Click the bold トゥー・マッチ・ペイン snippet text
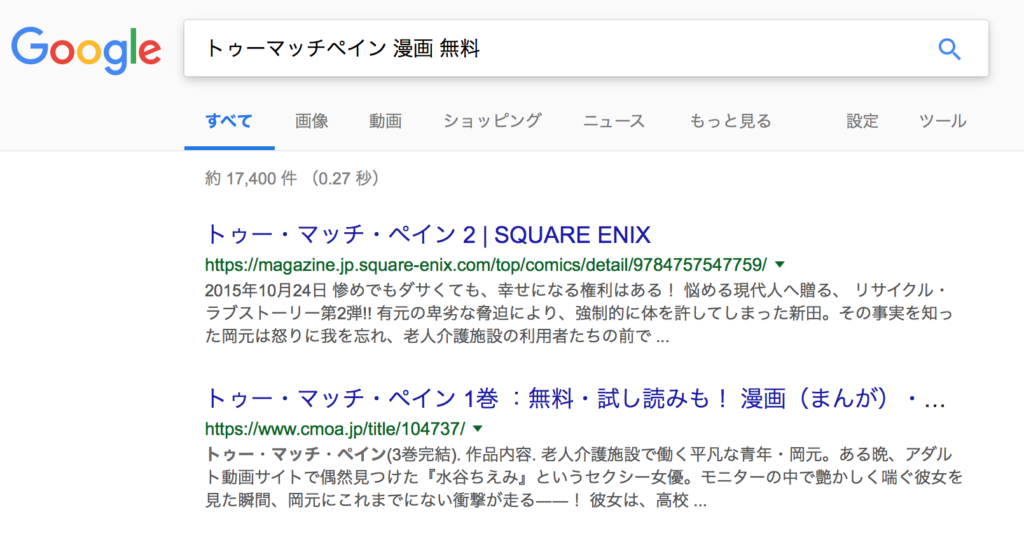 pos(296,453)
